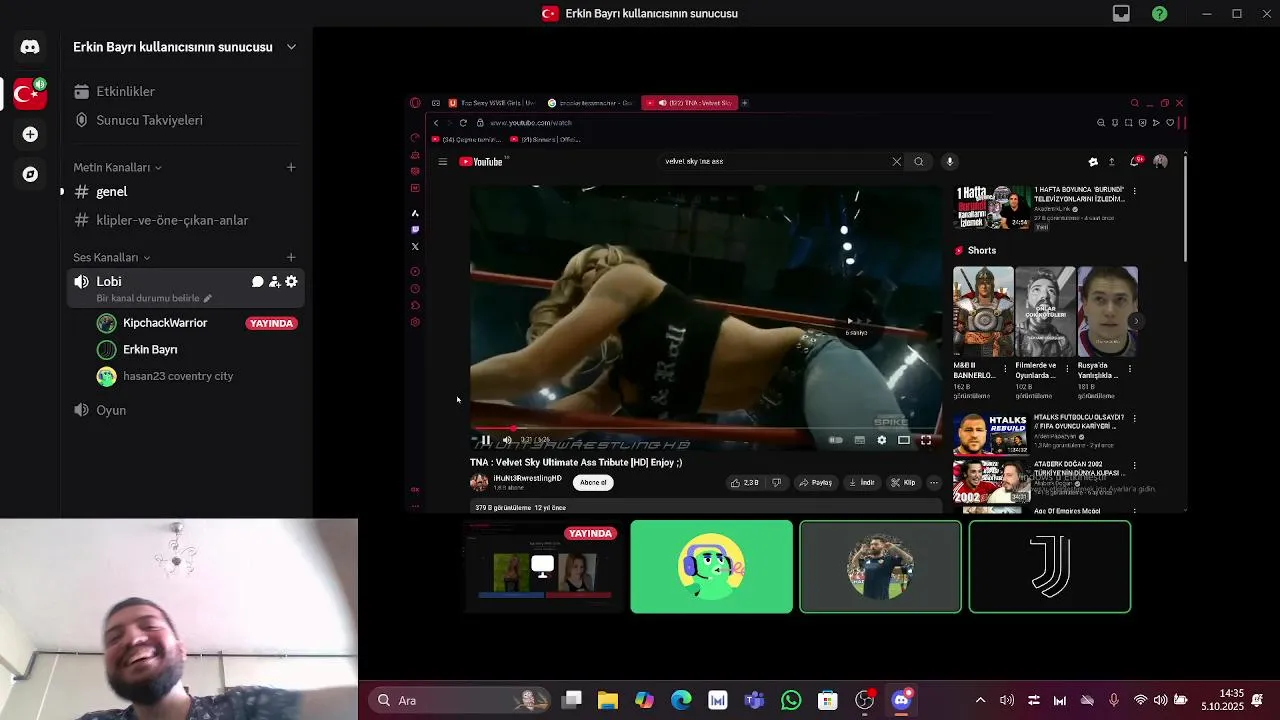The width and height of the screenshot is (1280, 720).
Task: Focus the main streamed screen view
Action: pyautogui.click(x=797, y=303)
